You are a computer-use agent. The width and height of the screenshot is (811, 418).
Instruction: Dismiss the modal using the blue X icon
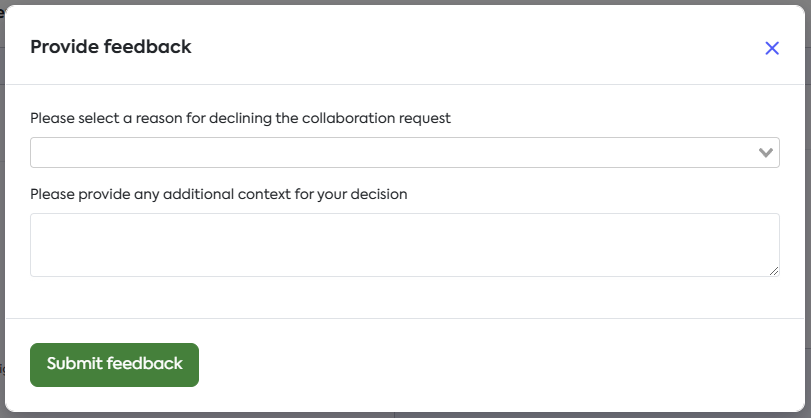click(x=771, y=48)
